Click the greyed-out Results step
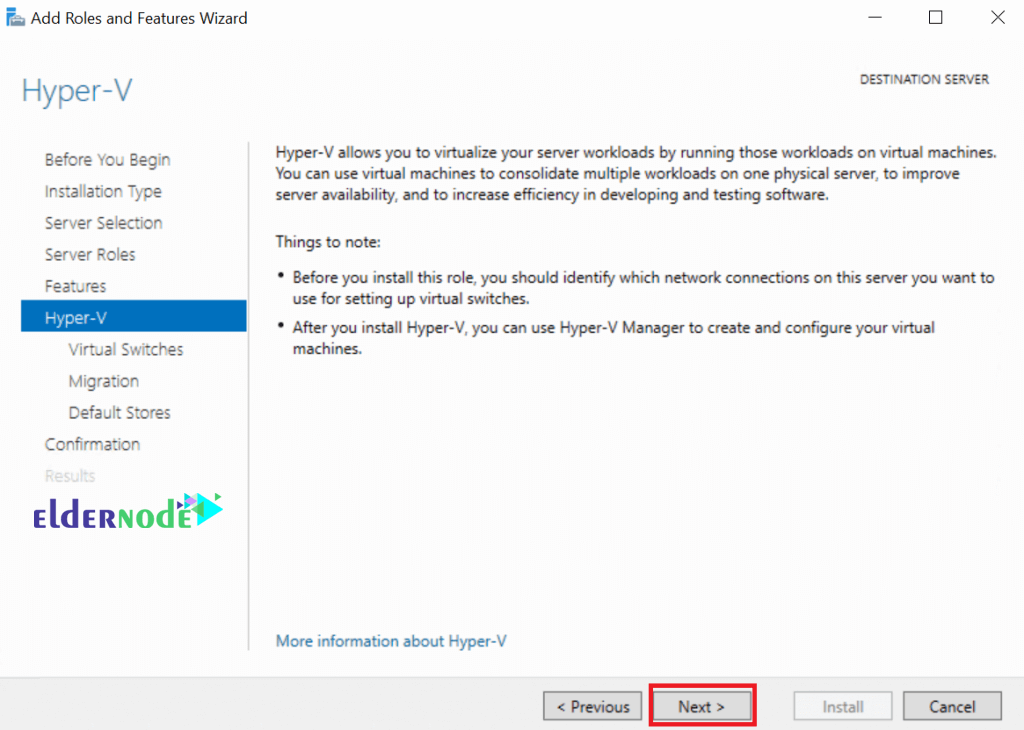 [x=70, y=475]
